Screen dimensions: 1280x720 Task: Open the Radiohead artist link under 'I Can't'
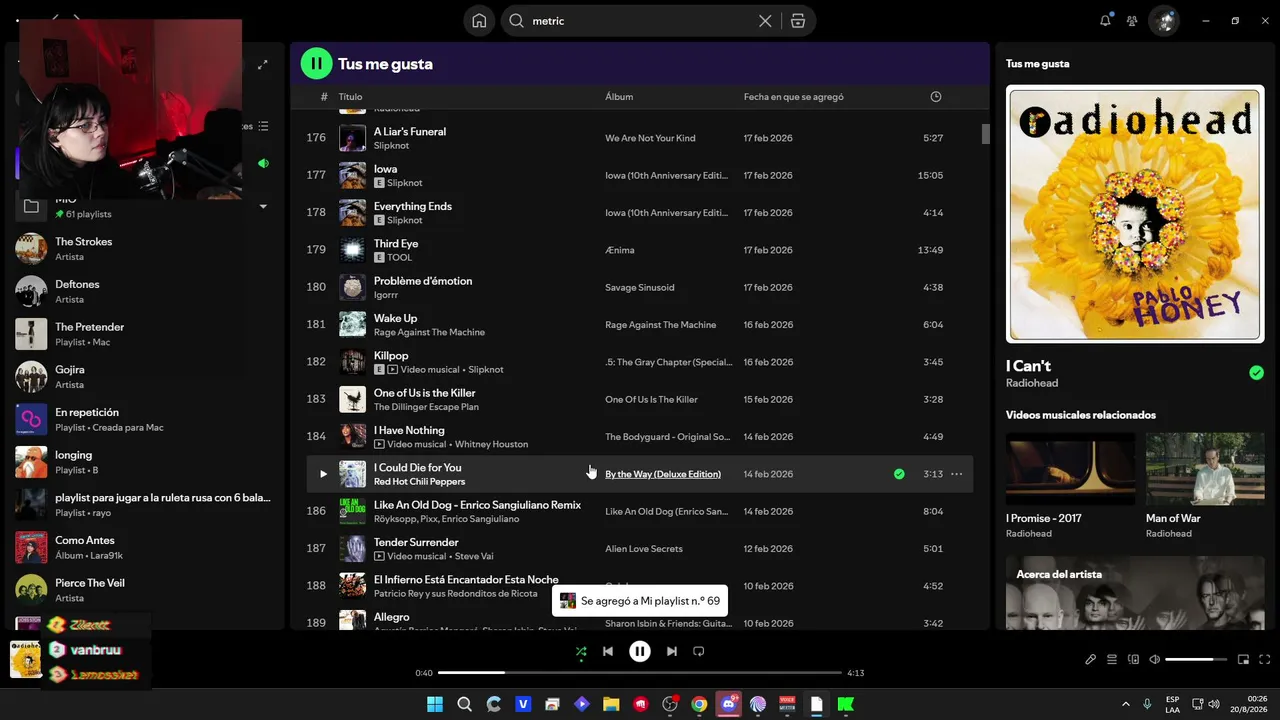point(1032,383)
